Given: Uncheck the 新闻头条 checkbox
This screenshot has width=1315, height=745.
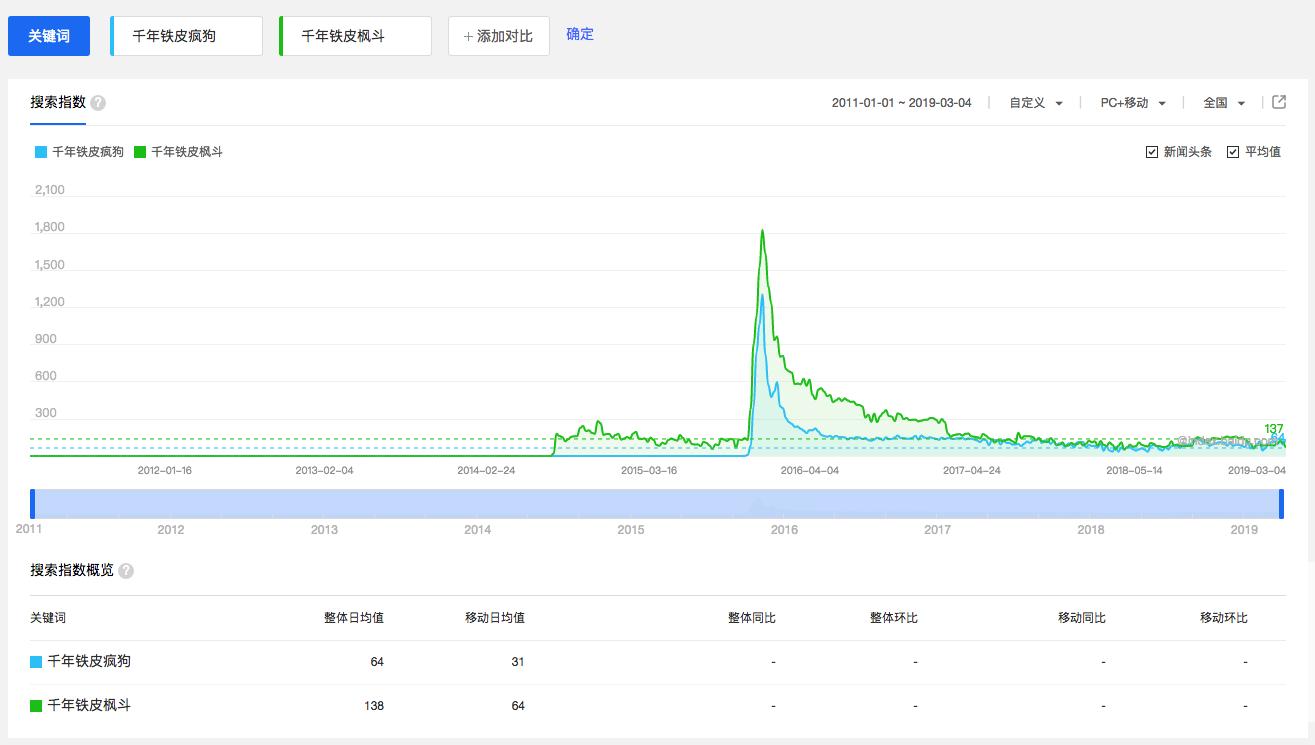Looking at the screenshot, I should [1151, 151].
